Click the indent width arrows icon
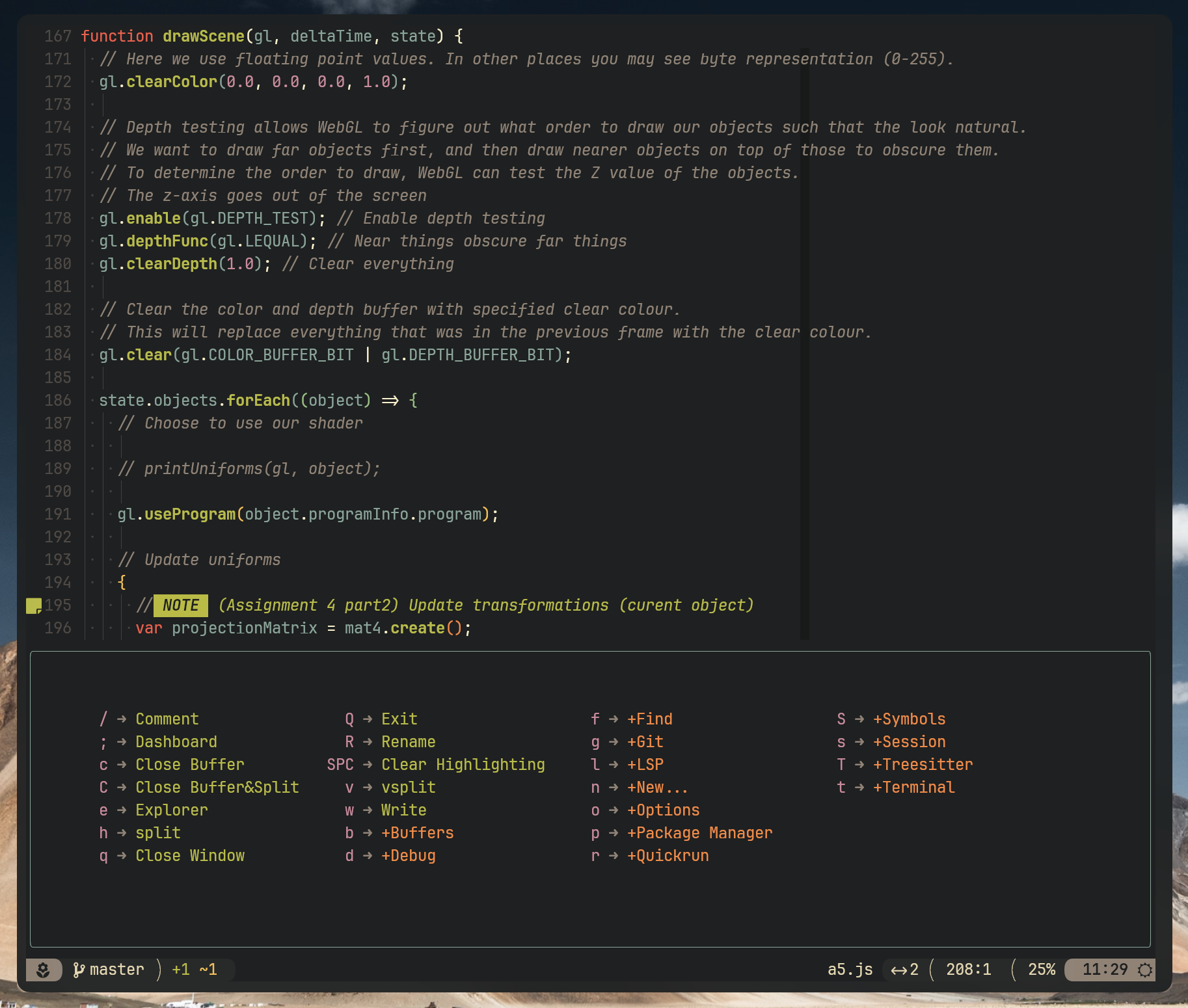This screenshot has height=1008, width=1188. click(899, 970)
